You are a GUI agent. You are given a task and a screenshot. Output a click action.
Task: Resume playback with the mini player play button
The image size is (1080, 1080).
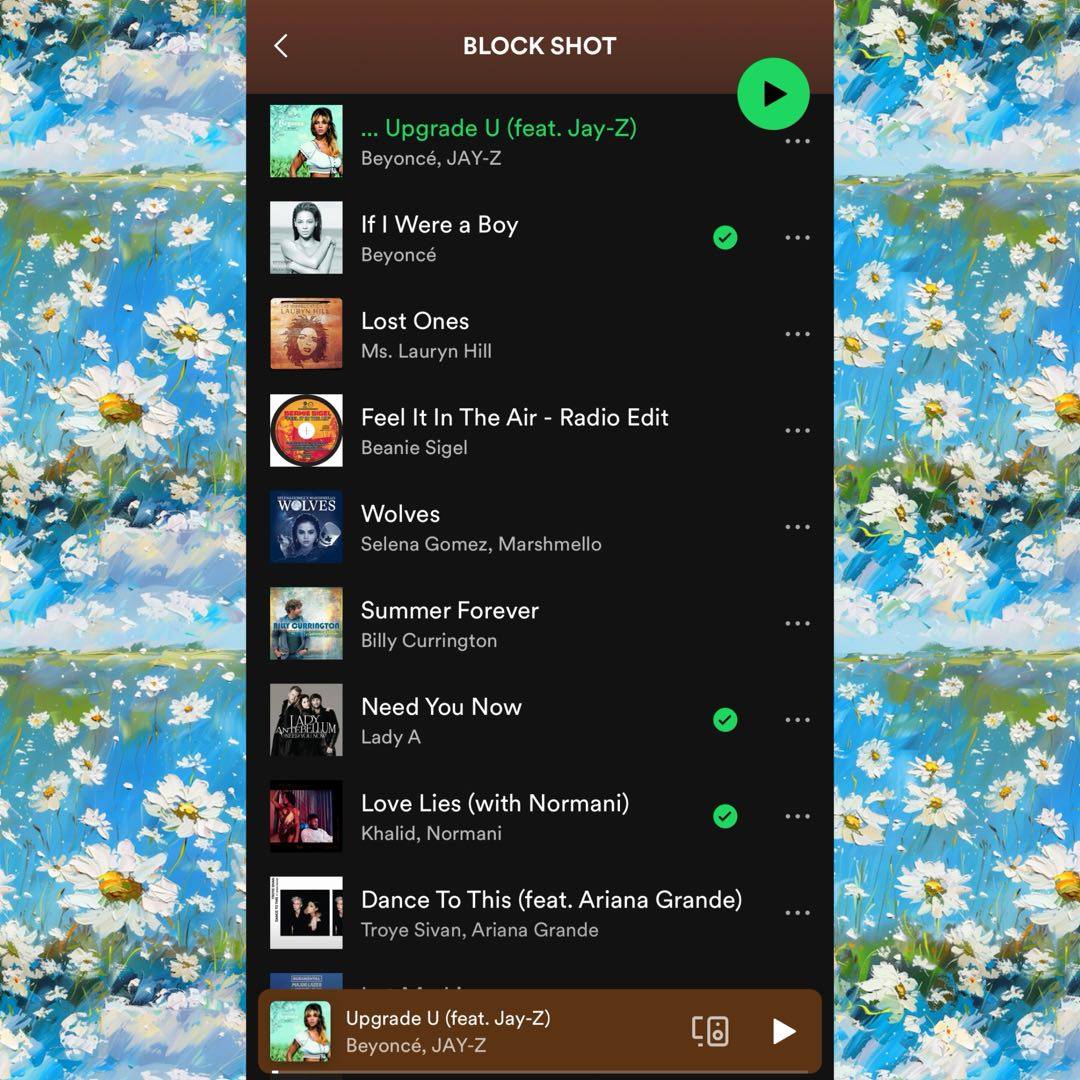pos(784,1031)
